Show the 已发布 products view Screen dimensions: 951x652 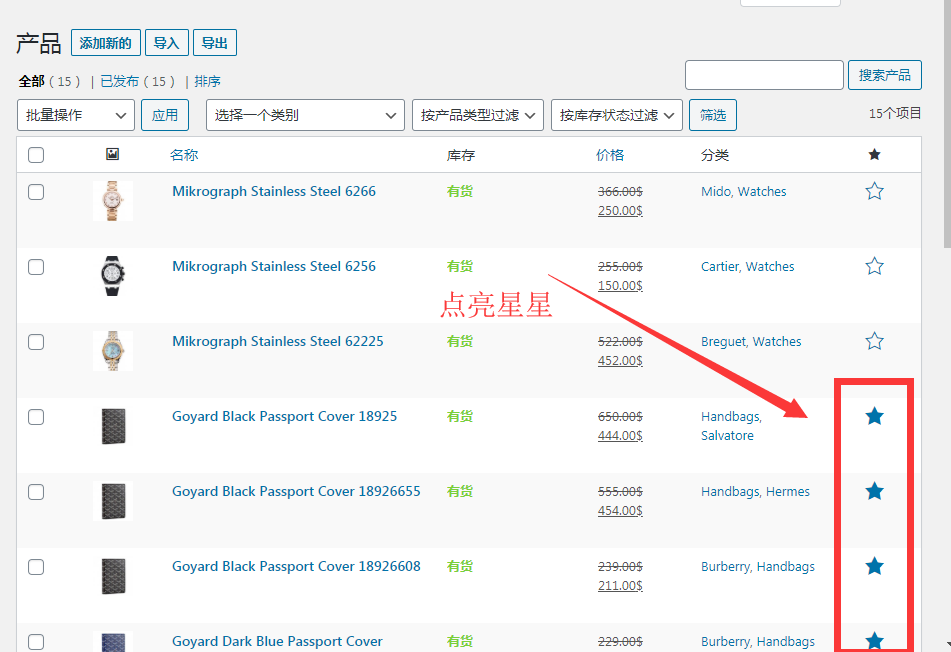(x=119, y=81)
